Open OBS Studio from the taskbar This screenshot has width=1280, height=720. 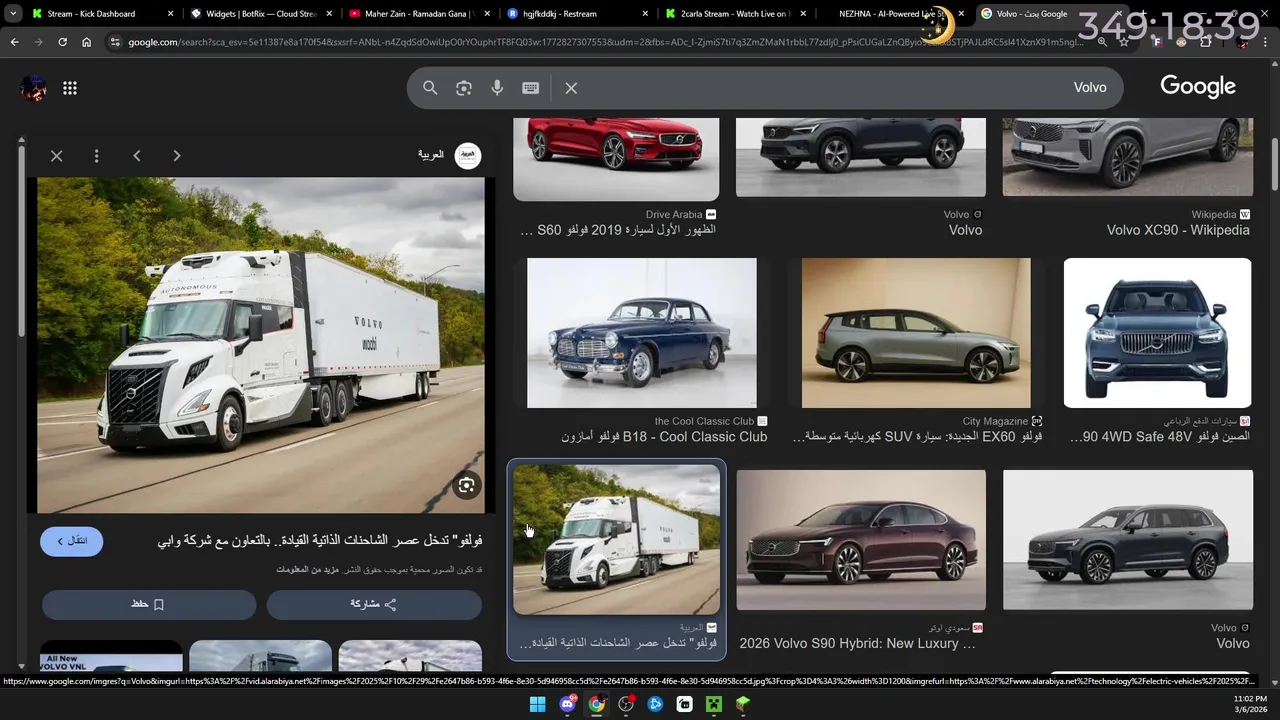(x=626, y=704)
